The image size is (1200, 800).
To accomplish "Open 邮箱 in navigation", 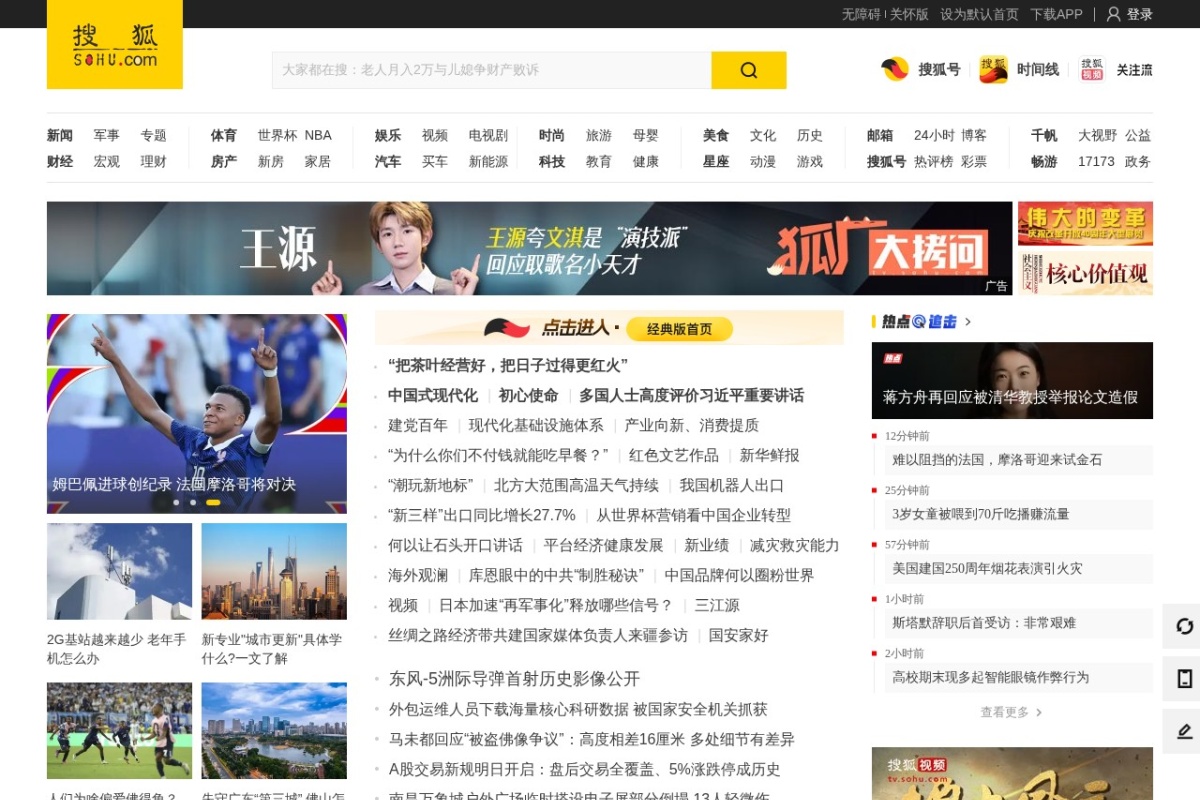I will click(x=880, y=135).
